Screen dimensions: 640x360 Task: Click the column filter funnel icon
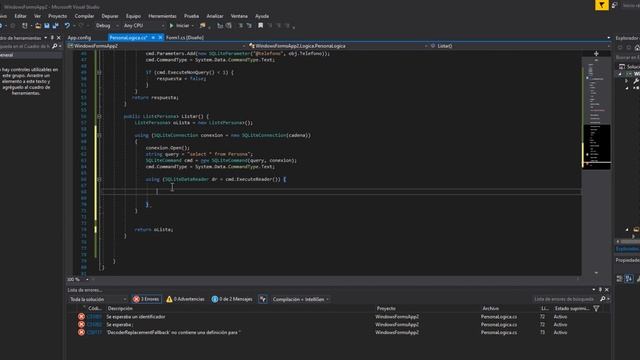click(596, 309)
